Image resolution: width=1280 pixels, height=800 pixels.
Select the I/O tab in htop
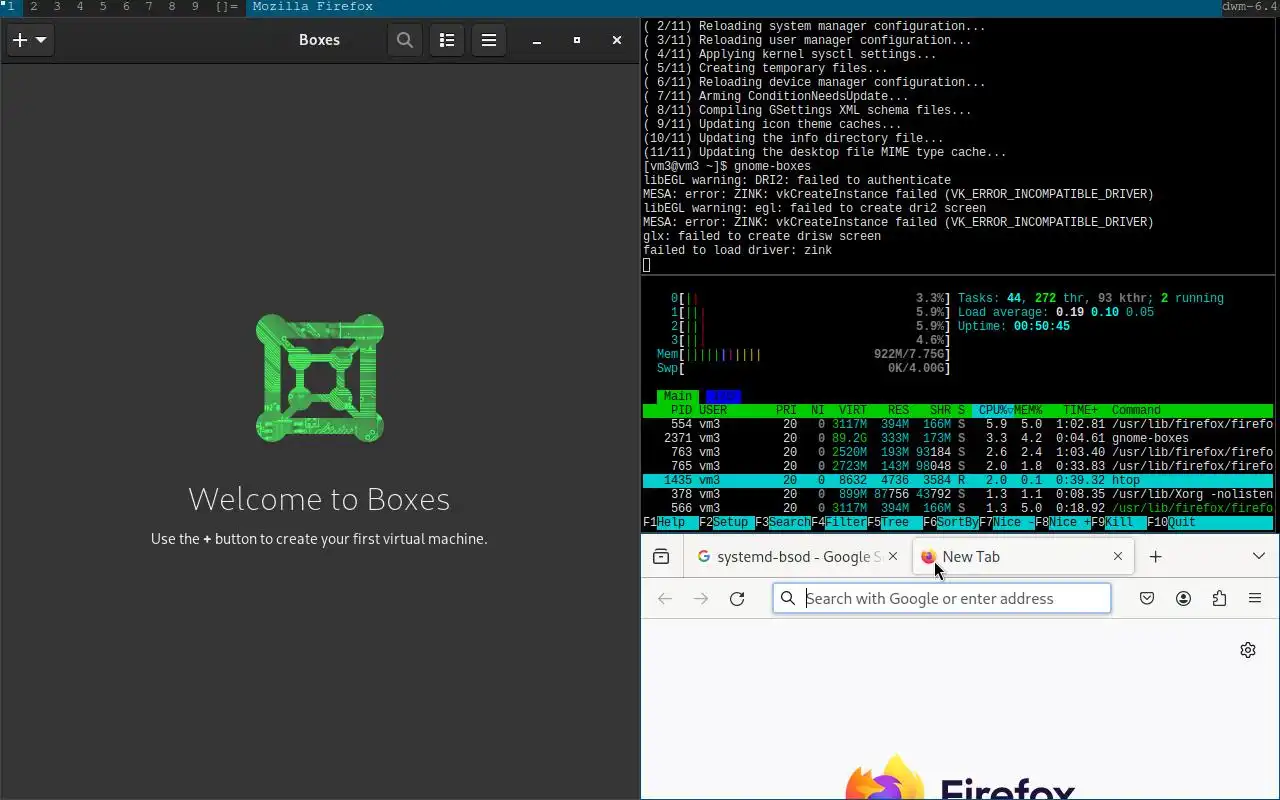coord(722,396)
